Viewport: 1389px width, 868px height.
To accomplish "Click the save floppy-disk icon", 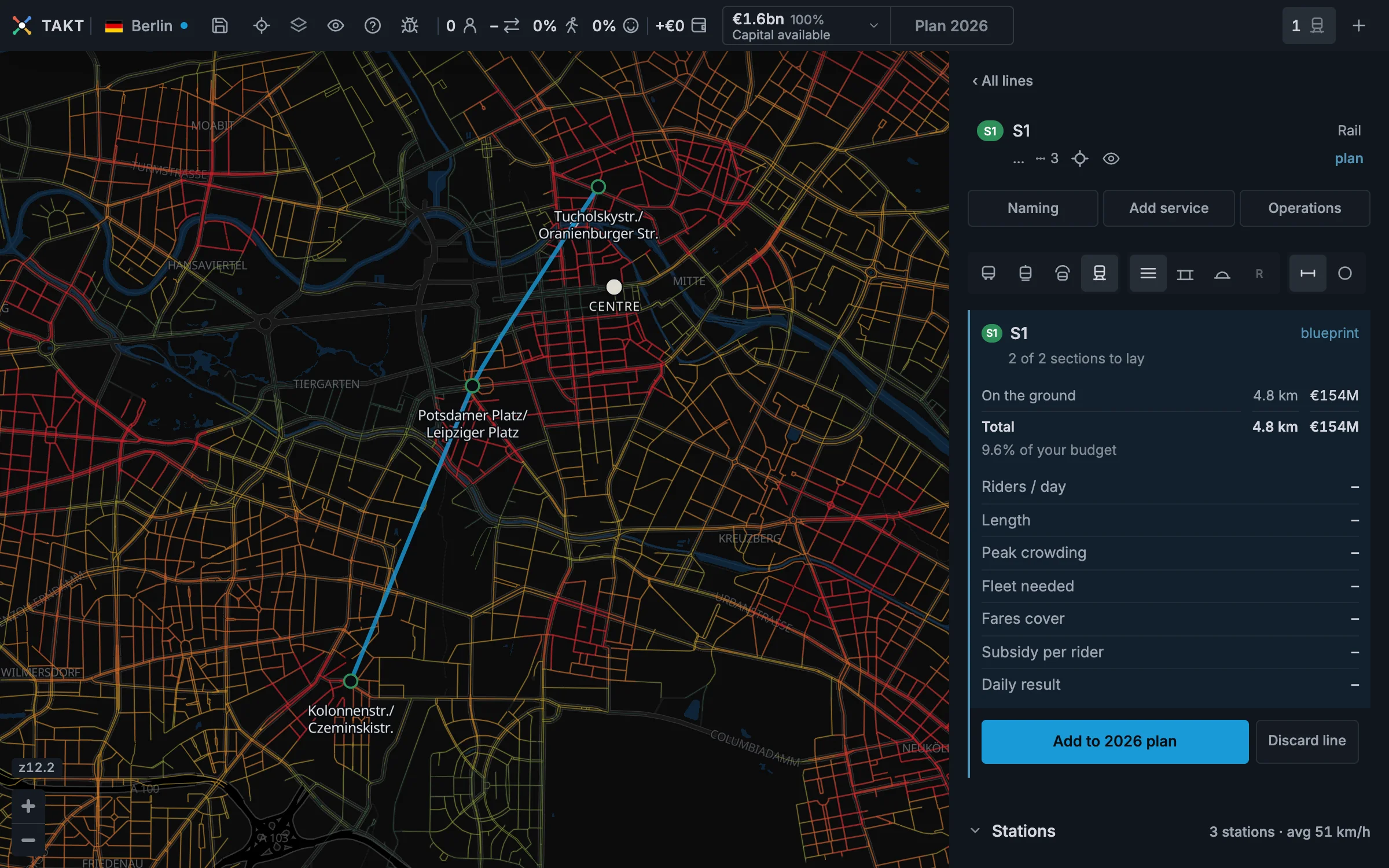I will [220, 25].
